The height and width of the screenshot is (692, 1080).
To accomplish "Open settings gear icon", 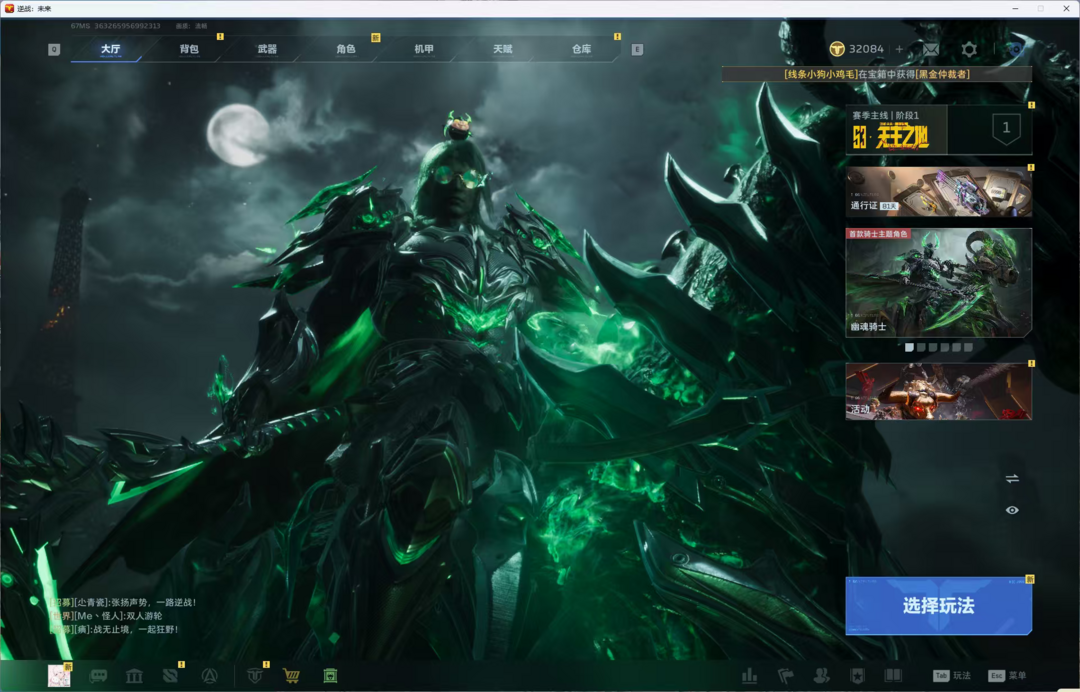I will point(969,50).
